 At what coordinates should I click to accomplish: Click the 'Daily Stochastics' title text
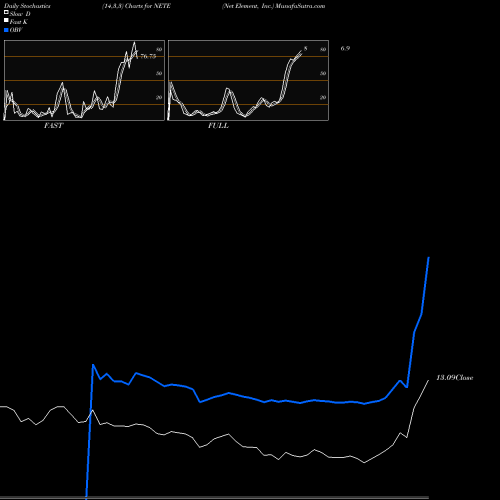coord(27,6)
